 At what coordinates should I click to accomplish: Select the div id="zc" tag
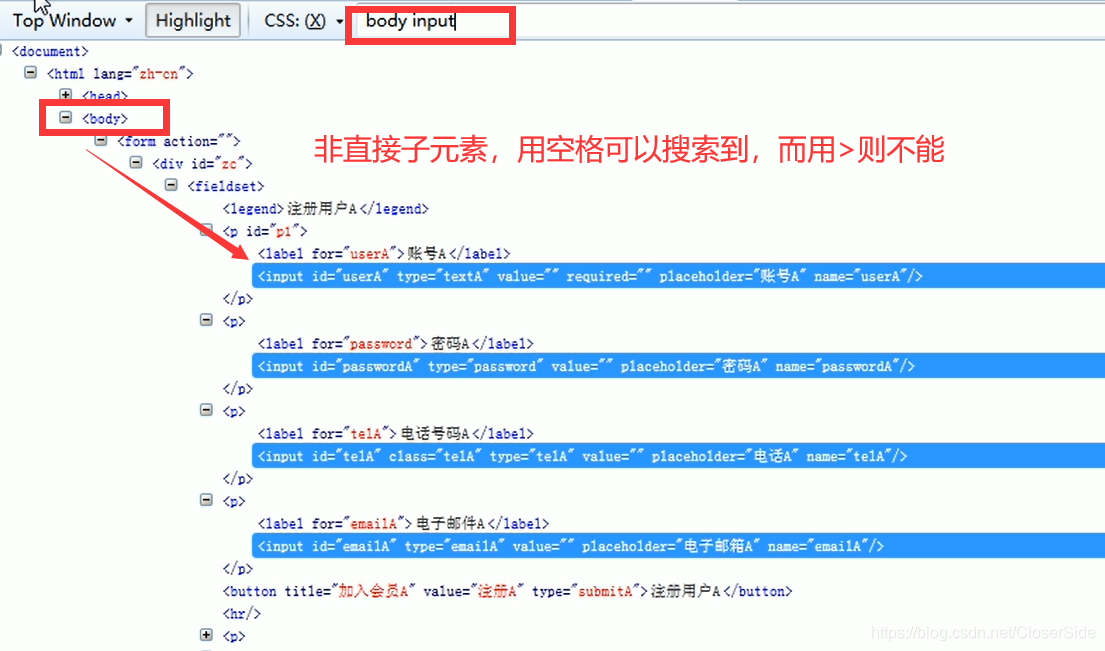[202, 163]
